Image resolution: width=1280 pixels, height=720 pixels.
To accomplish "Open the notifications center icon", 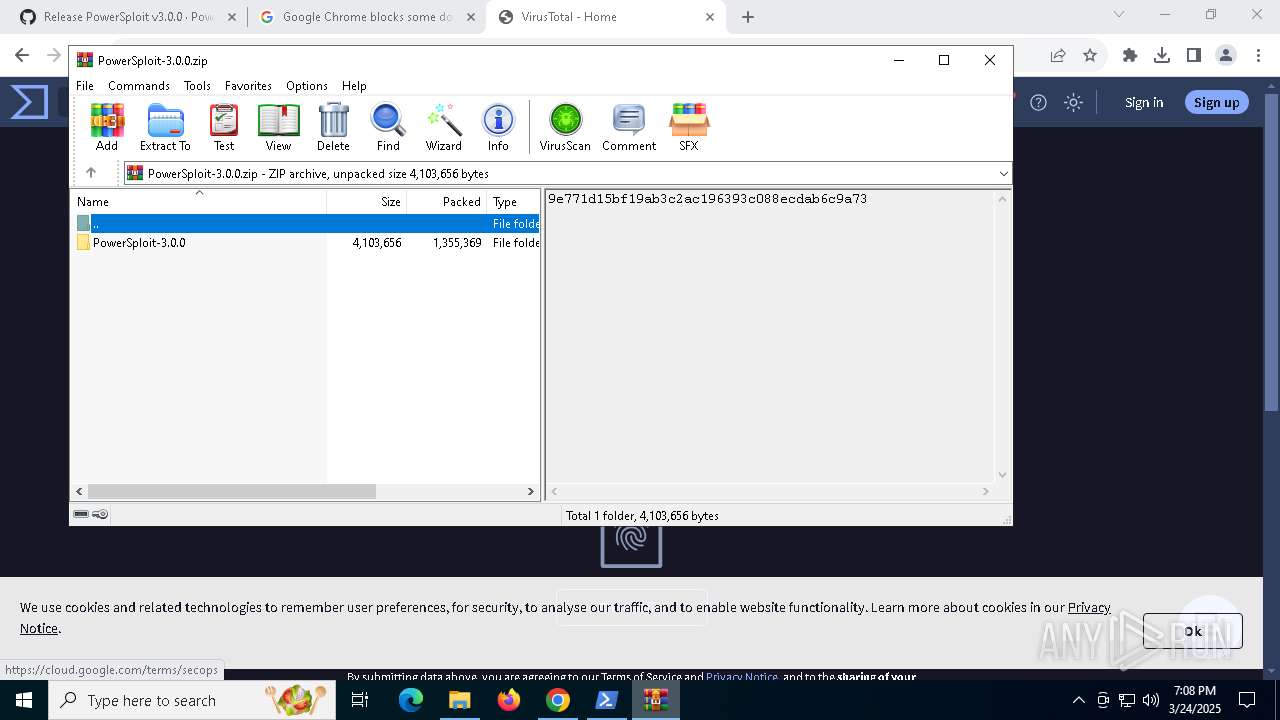I will 1247,700.
